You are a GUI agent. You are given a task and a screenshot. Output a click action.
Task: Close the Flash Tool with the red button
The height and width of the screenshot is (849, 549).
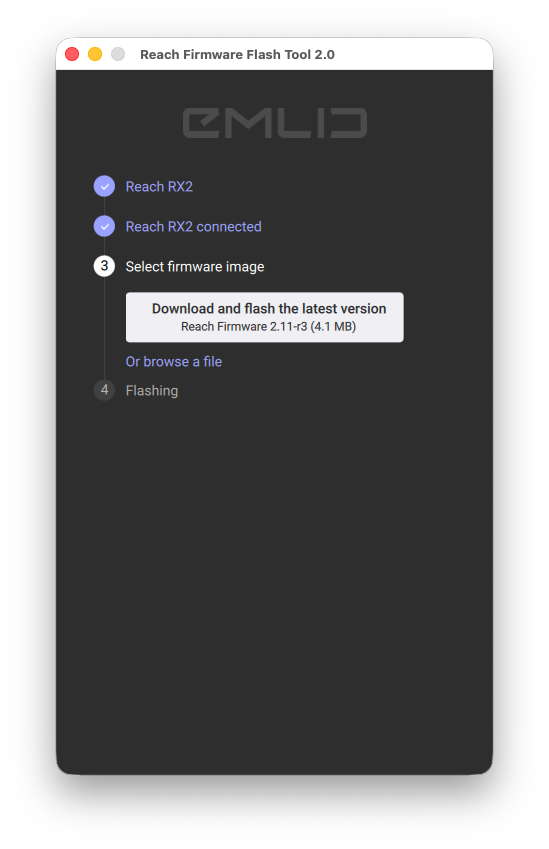(72, 54)
